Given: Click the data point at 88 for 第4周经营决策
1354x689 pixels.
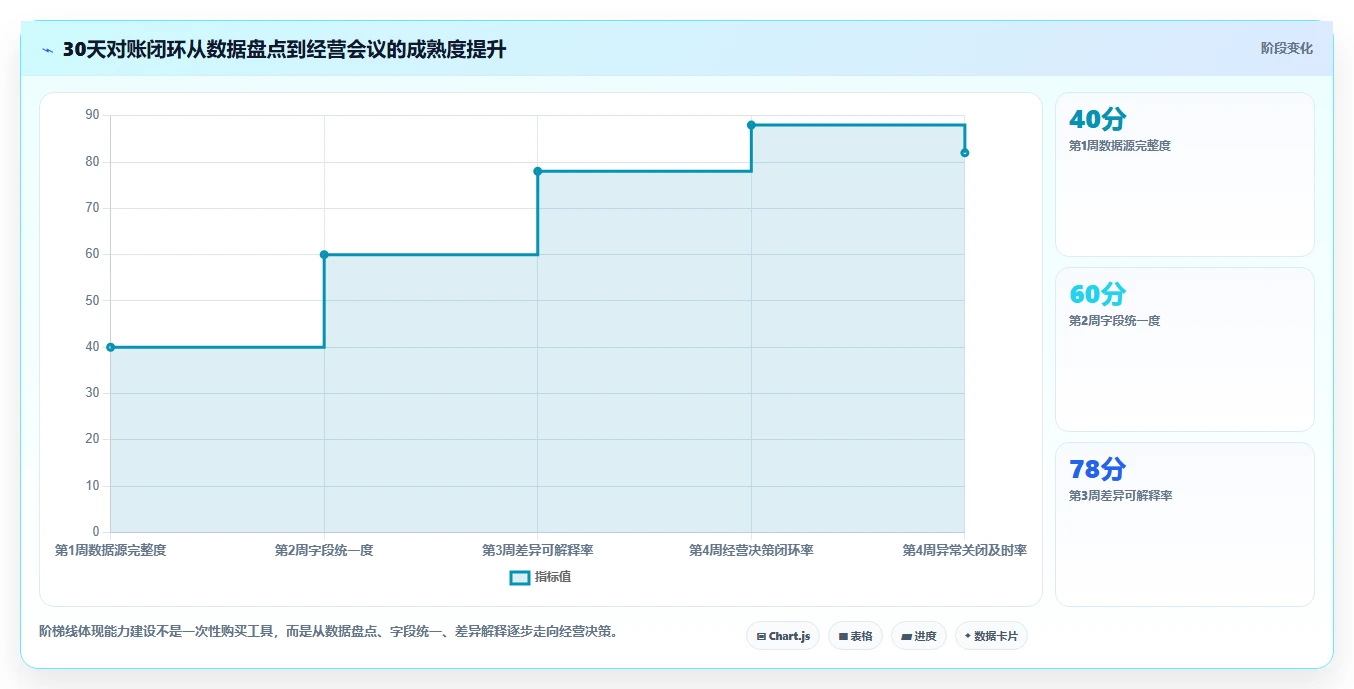Looking at the screenshot, I should (x=751, y=125).
